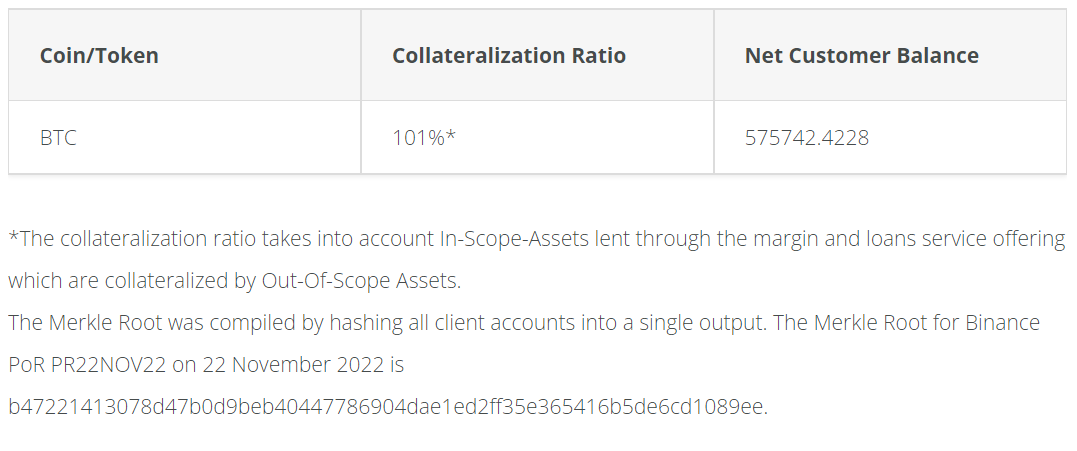Click the 101%* collateralization value
The height and width of the screenshot is (451, 1077).
tap(424, 138)
